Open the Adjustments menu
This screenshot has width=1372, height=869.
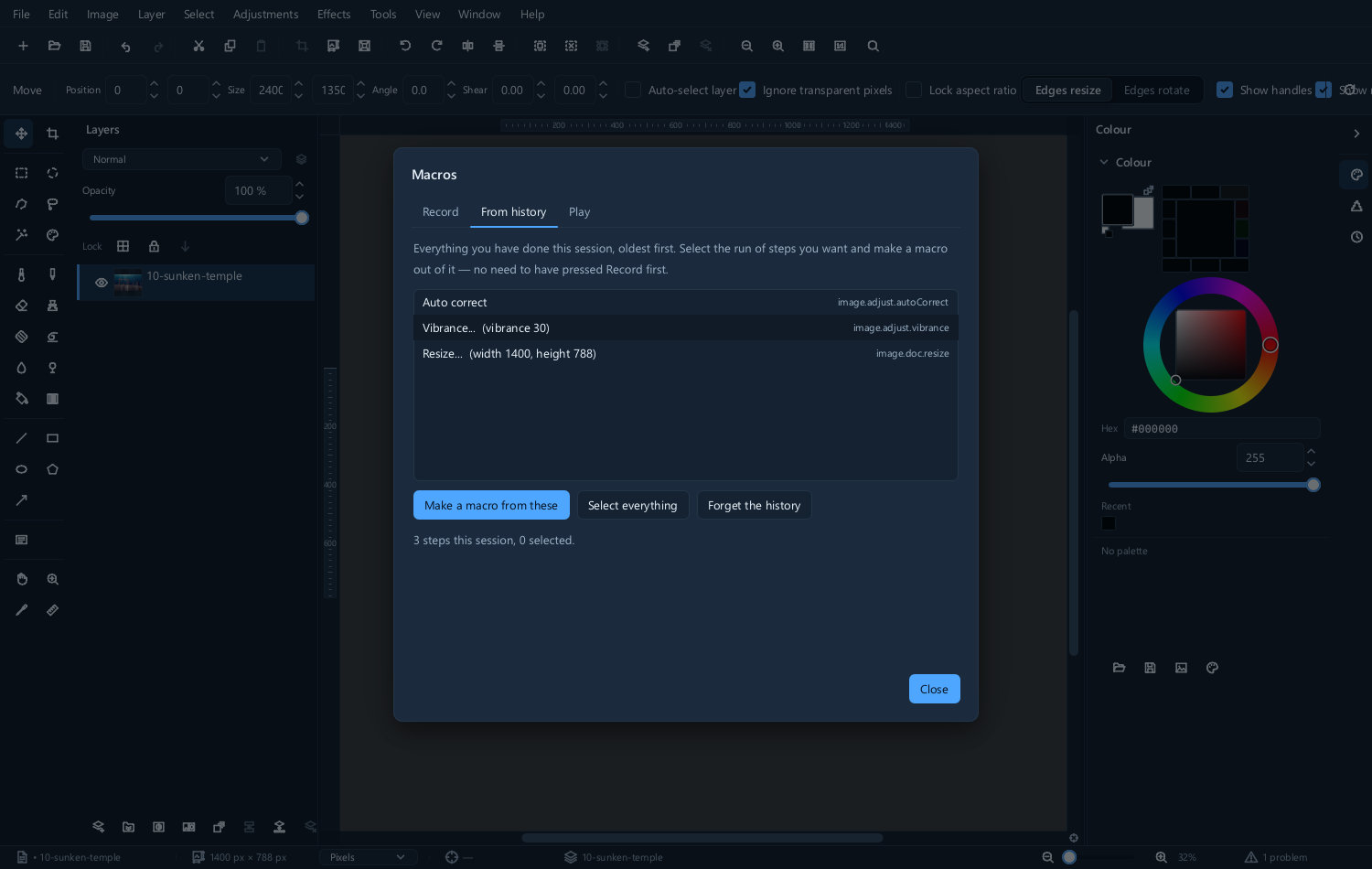click(265, 14)
